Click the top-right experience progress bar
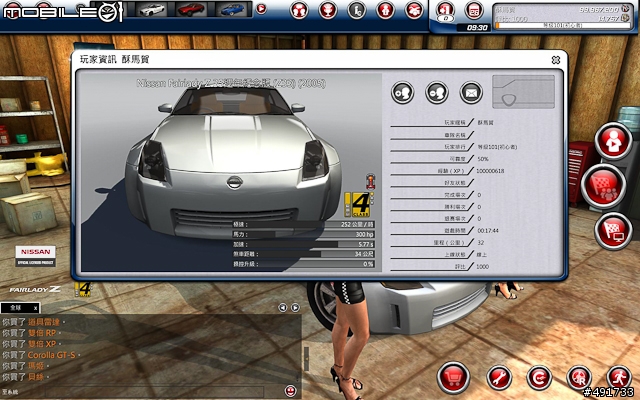640x400 pixels. 562,26
